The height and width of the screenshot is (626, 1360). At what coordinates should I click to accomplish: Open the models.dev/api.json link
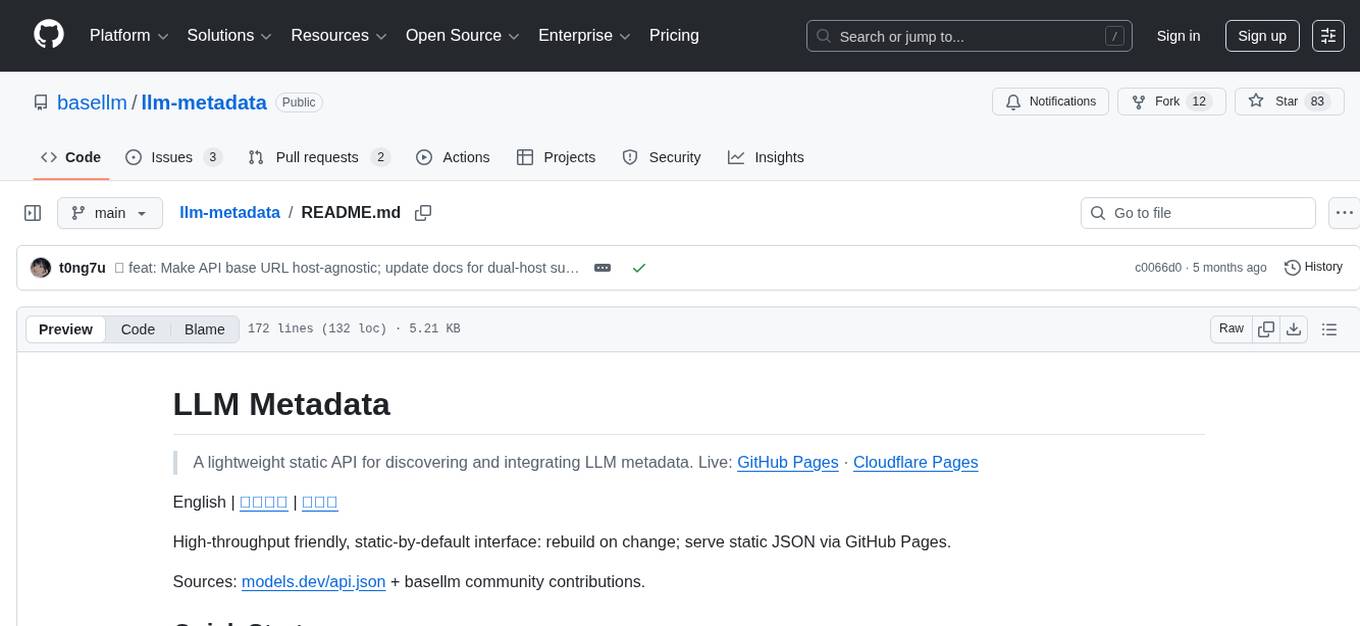[313, 581]
